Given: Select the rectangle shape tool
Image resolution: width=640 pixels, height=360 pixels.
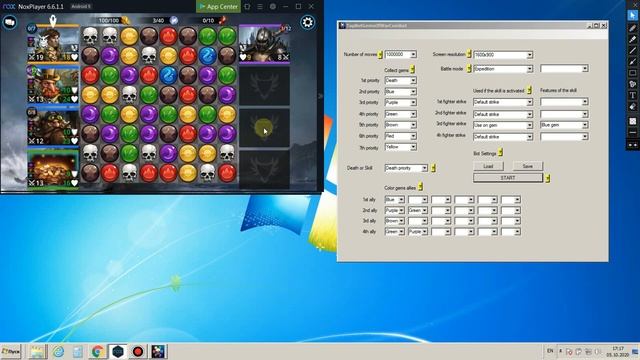Looking at the screenshot, I should click(632, 73).
